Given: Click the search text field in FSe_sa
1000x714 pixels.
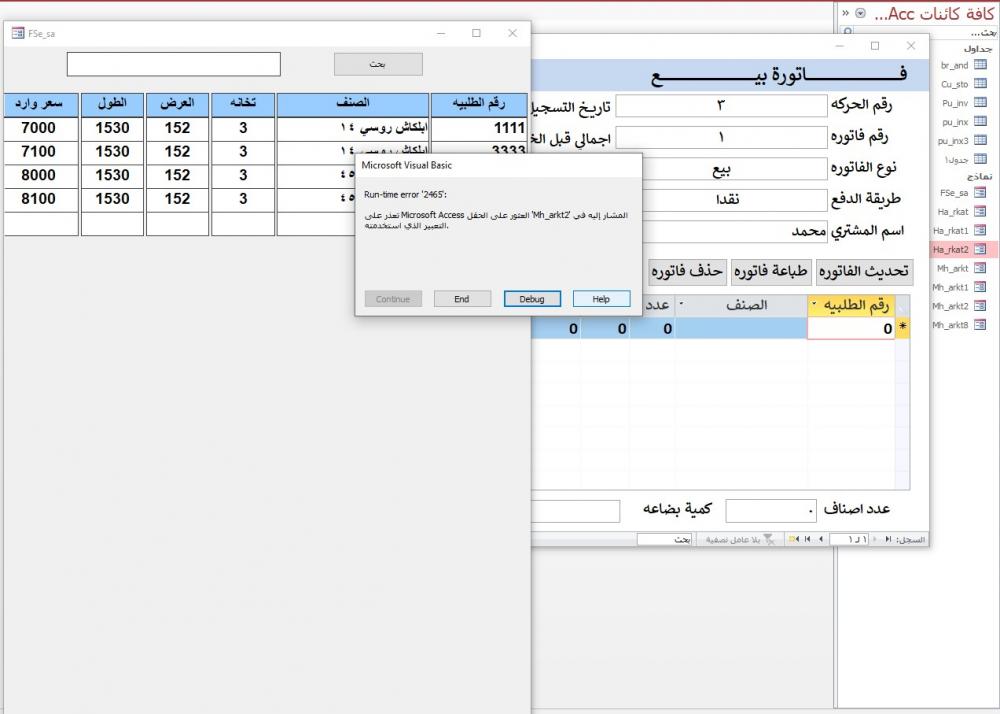Looking at the screenshot, I should coord(174,64).
